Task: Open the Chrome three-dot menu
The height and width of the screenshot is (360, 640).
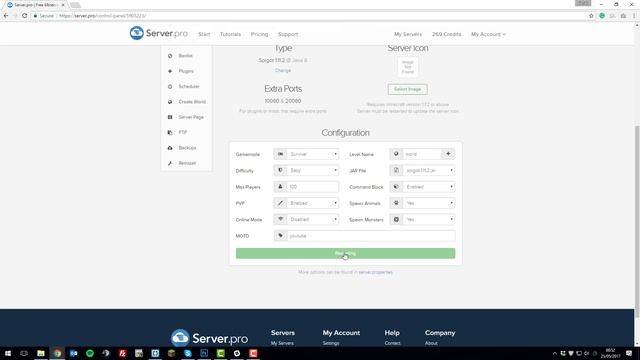Action: pos(634,16)
